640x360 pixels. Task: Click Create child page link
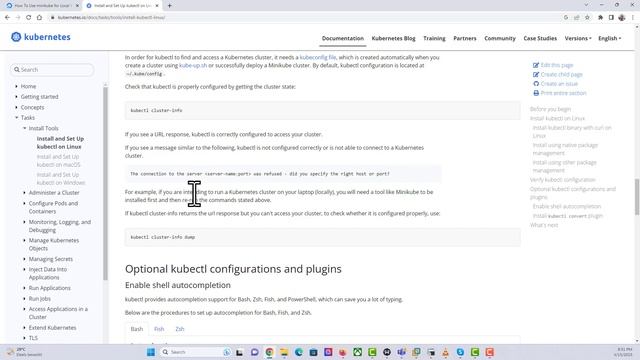pos(561,74)
